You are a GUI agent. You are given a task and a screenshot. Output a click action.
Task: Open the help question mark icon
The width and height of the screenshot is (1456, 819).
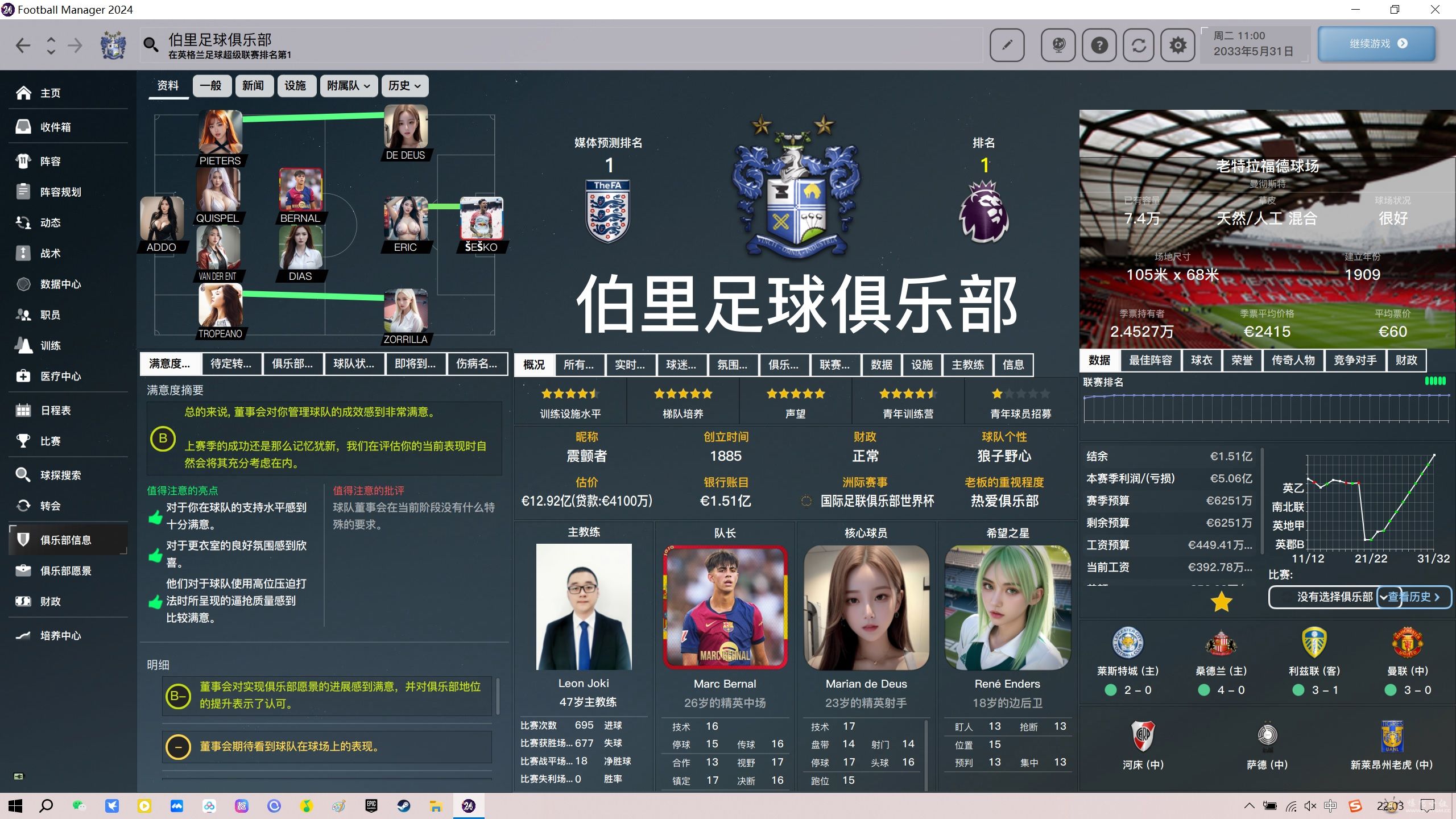click(1099, 44)
